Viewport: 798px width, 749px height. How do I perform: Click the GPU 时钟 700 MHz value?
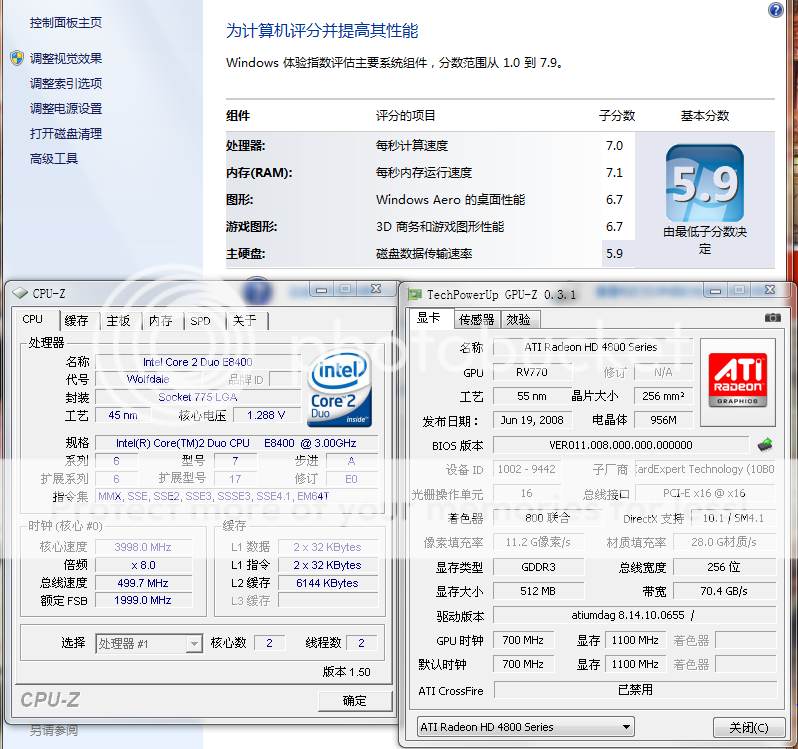coord(523,640)
